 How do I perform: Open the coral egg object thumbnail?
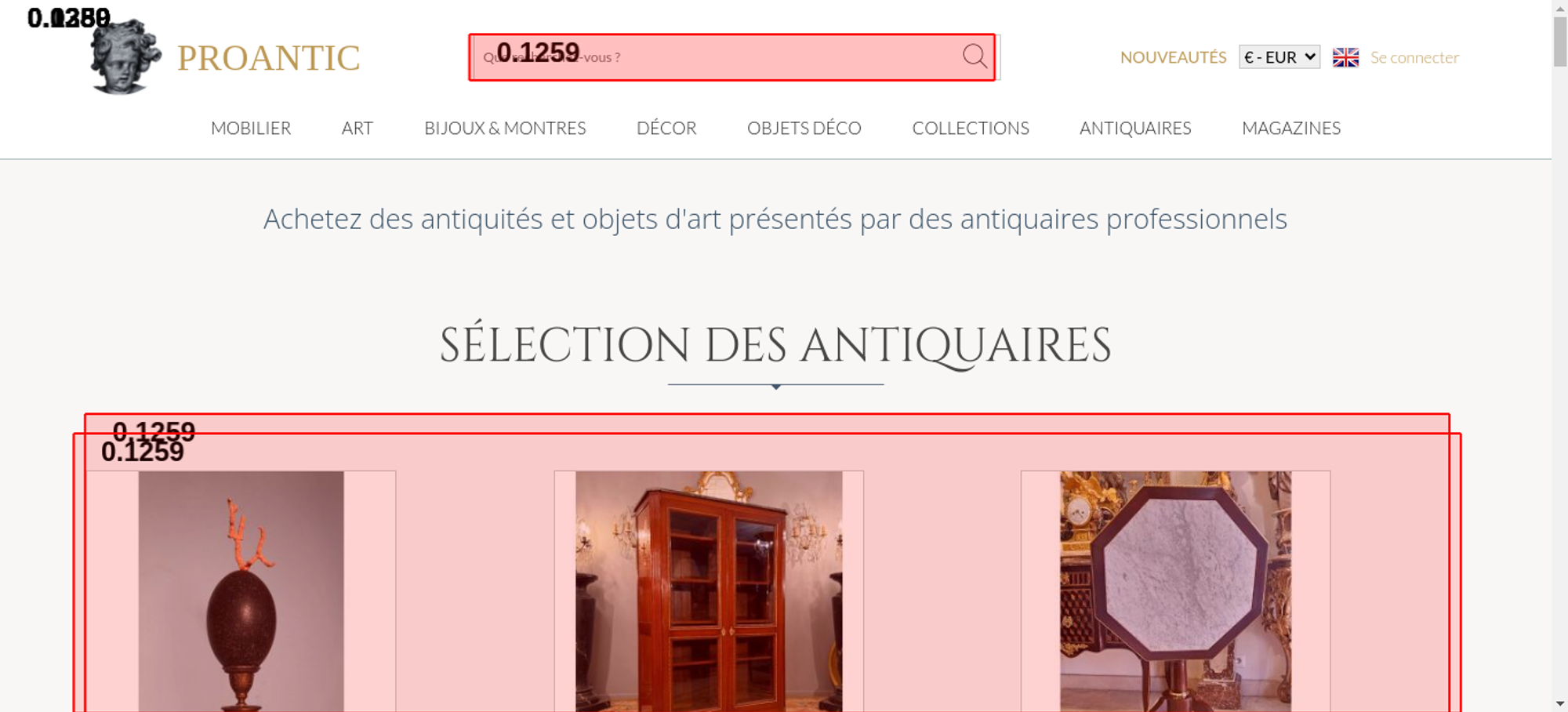[241, 591]
